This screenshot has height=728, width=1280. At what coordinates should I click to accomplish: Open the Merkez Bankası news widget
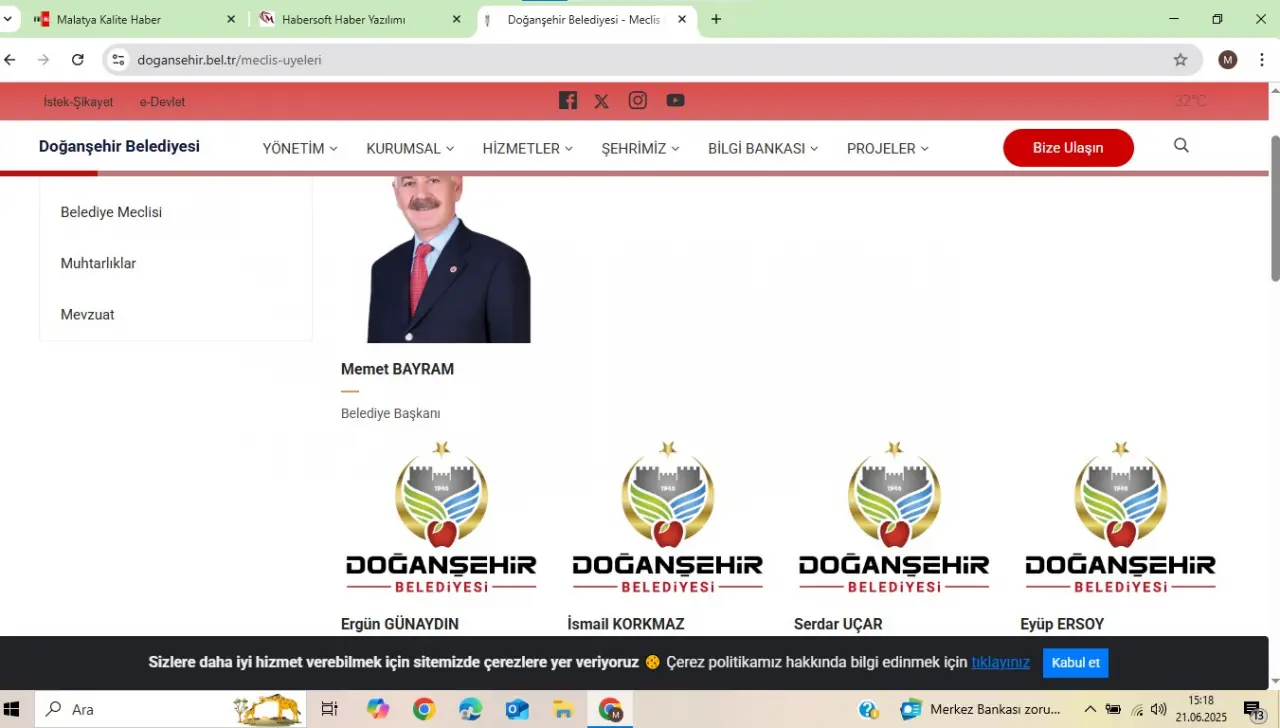(980, 709)
